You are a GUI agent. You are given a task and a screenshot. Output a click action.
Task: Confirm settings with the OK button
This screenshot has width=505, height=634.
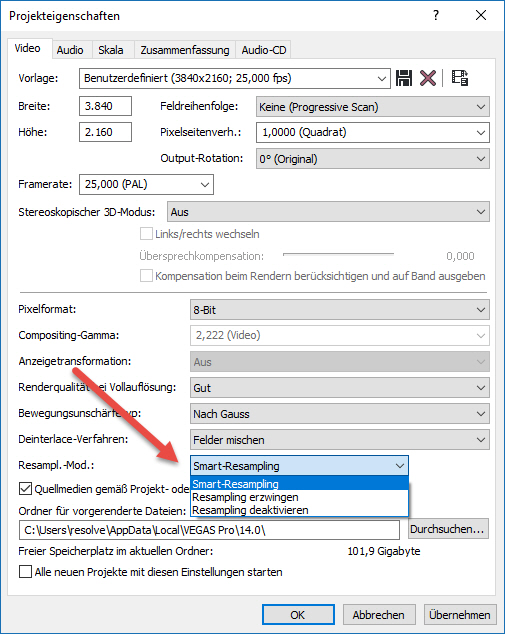click(x=298, y=615)
